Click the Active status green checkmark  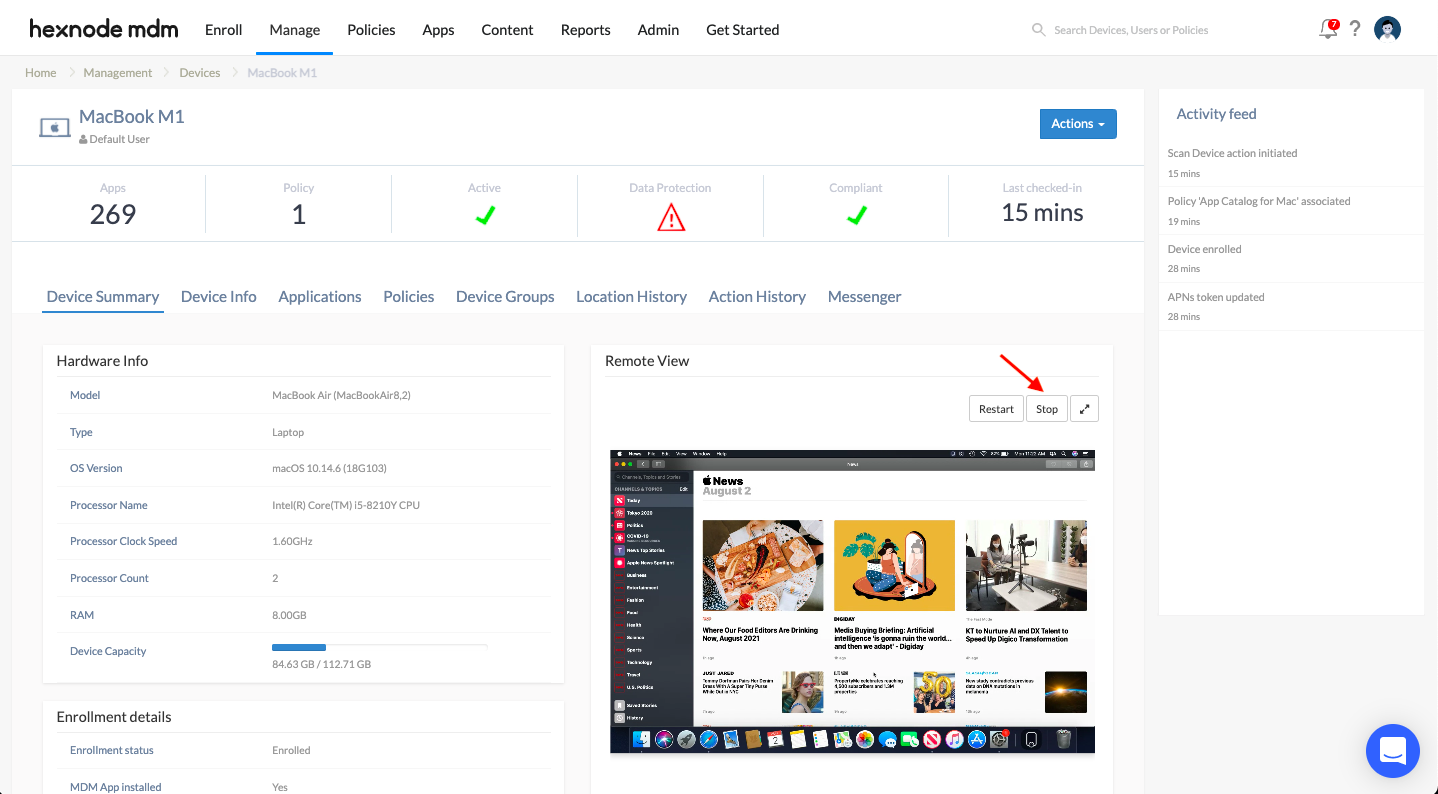[484, 213]
